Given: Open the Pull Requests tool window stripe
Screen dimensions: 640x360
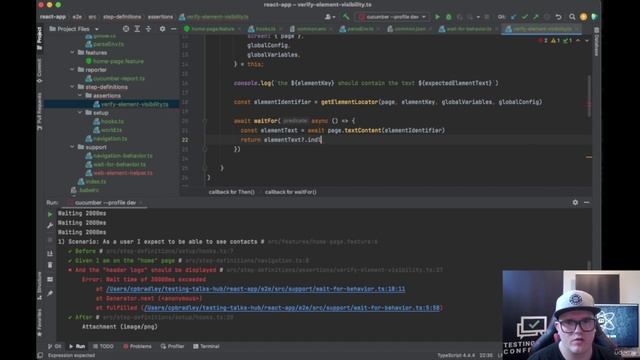Looking at the screenshot, I should tap(40, 111).
